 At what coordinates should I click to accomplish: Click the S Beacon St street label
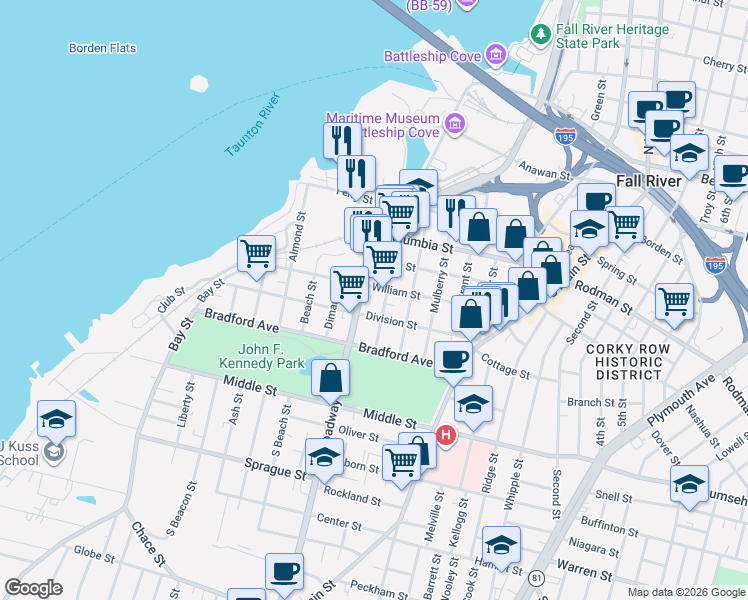pyautogui.click(x=181, y=509)
